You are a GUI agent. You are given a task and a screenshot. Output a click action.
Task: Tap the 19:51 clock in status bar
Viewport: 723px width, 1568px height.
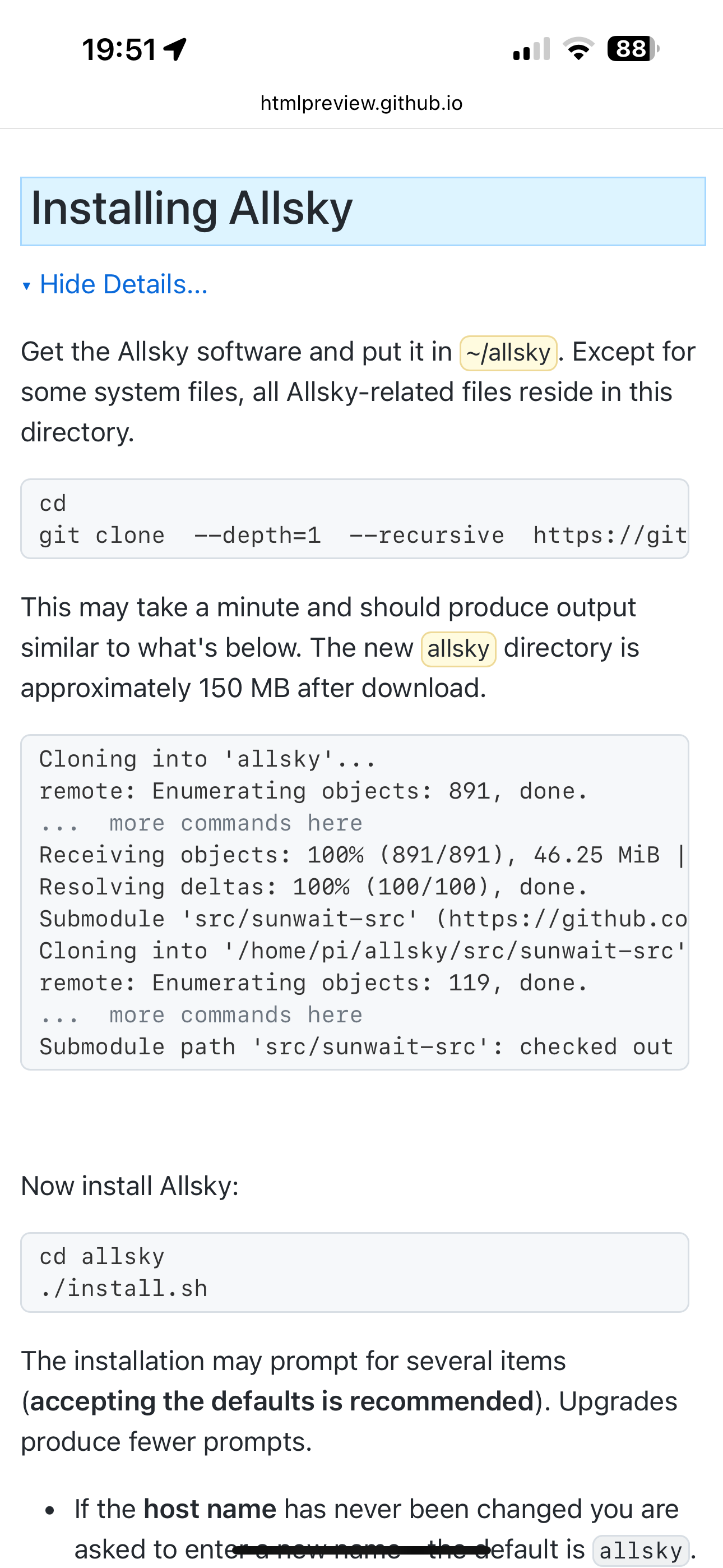pos(119,49)
